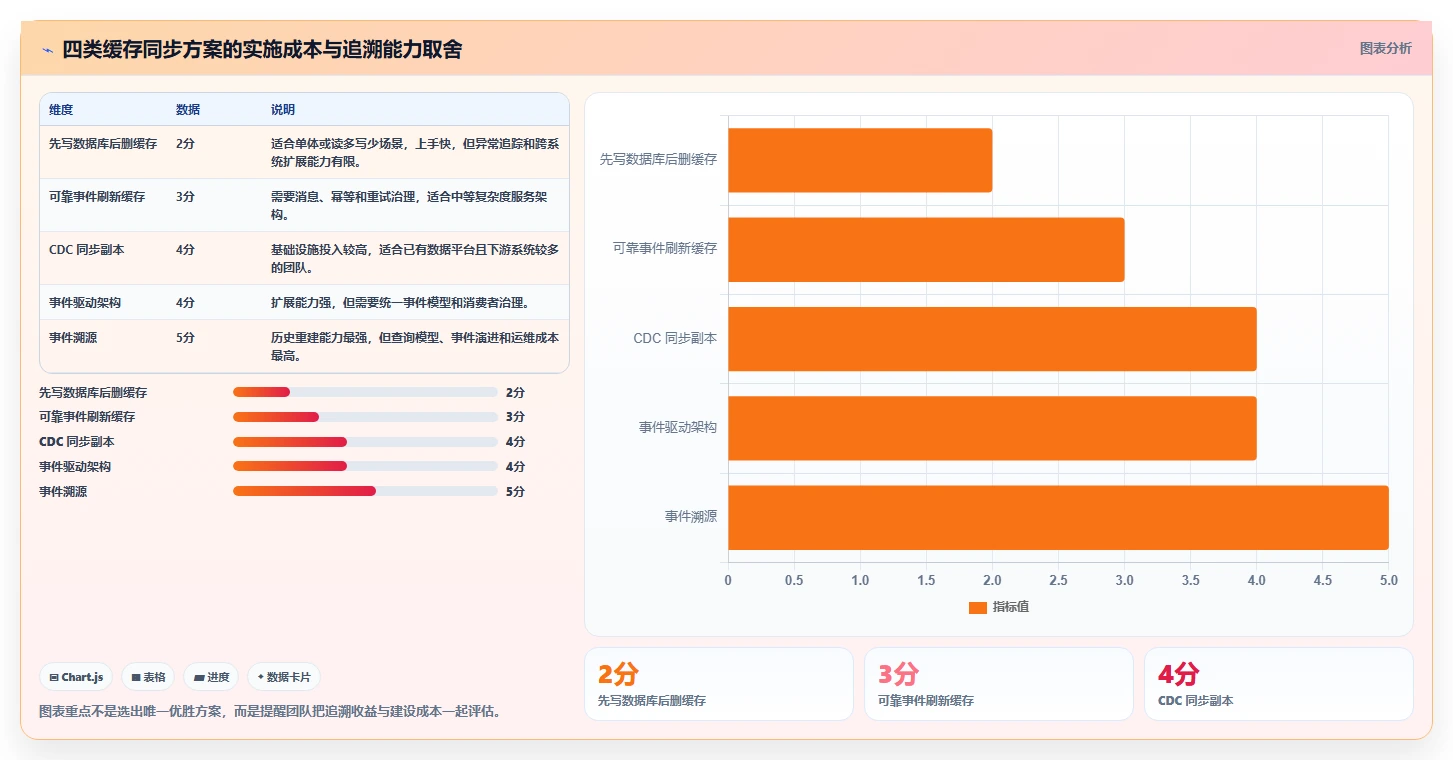The width and height of the screenshot is (1453, 760).
Task: Click the page title 四类缓存同步方案
Action: [x=262, y=49]
